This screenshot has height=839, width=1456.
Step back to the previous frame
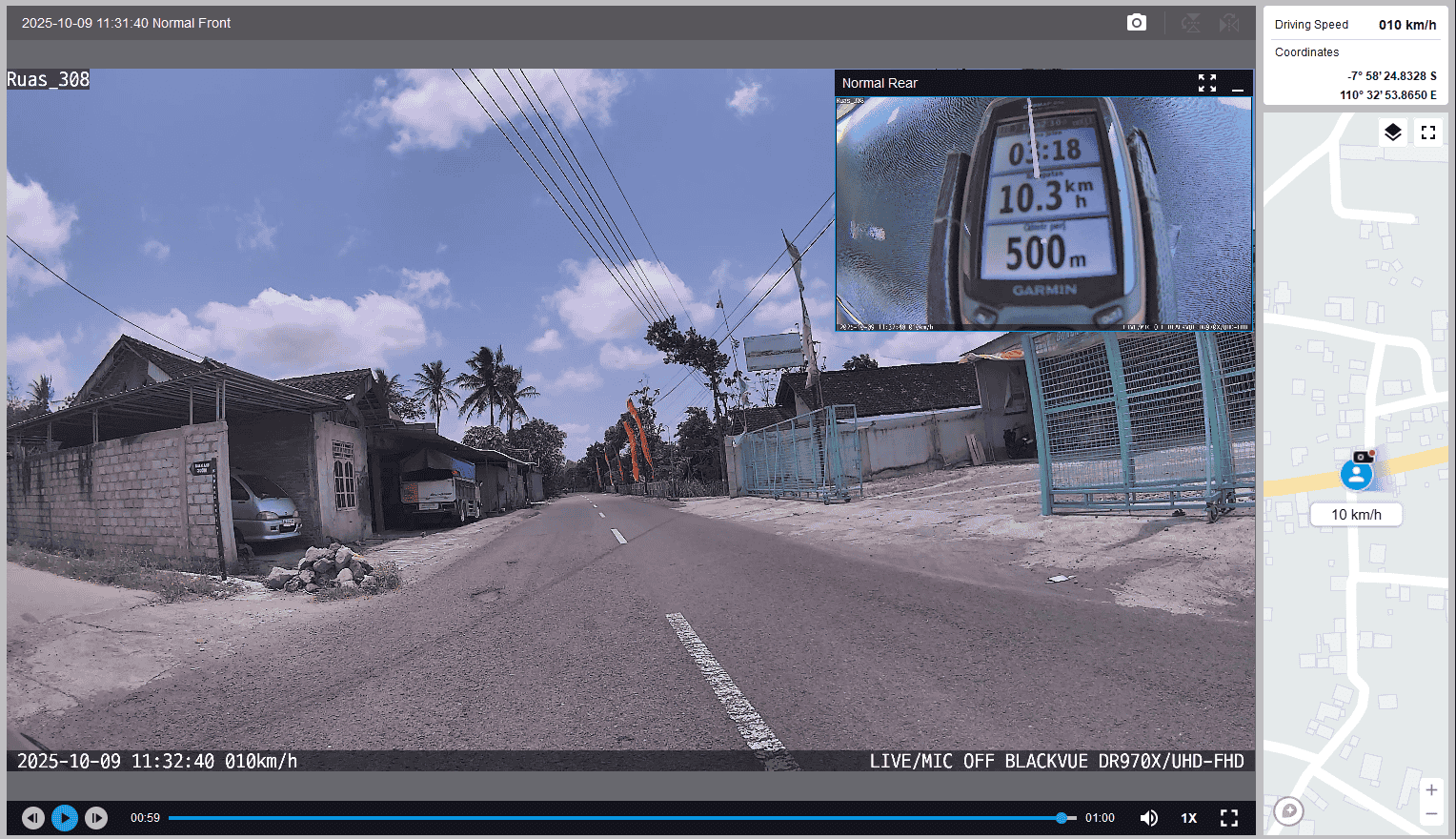click(x=33, y=818)
